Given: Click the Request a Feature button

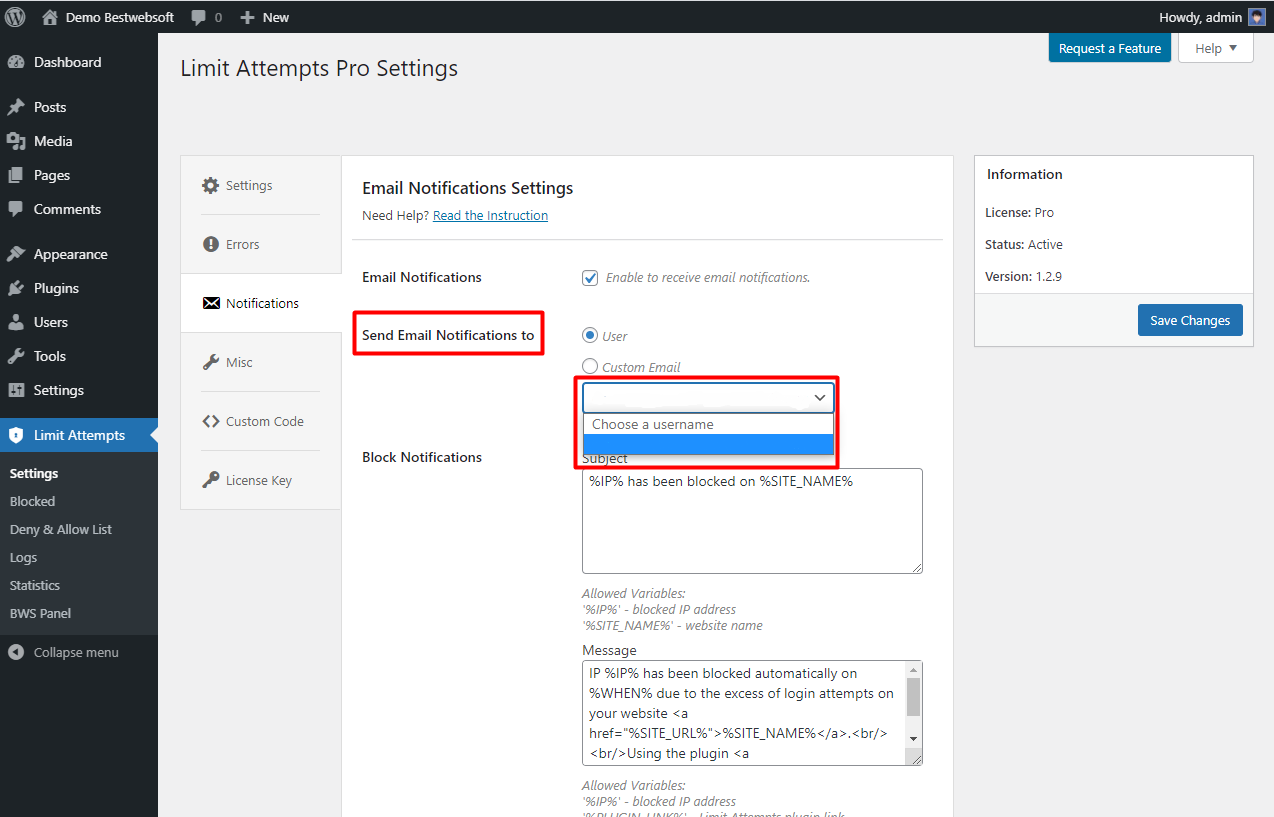Looking at the screenshot, I should 1110,48.
